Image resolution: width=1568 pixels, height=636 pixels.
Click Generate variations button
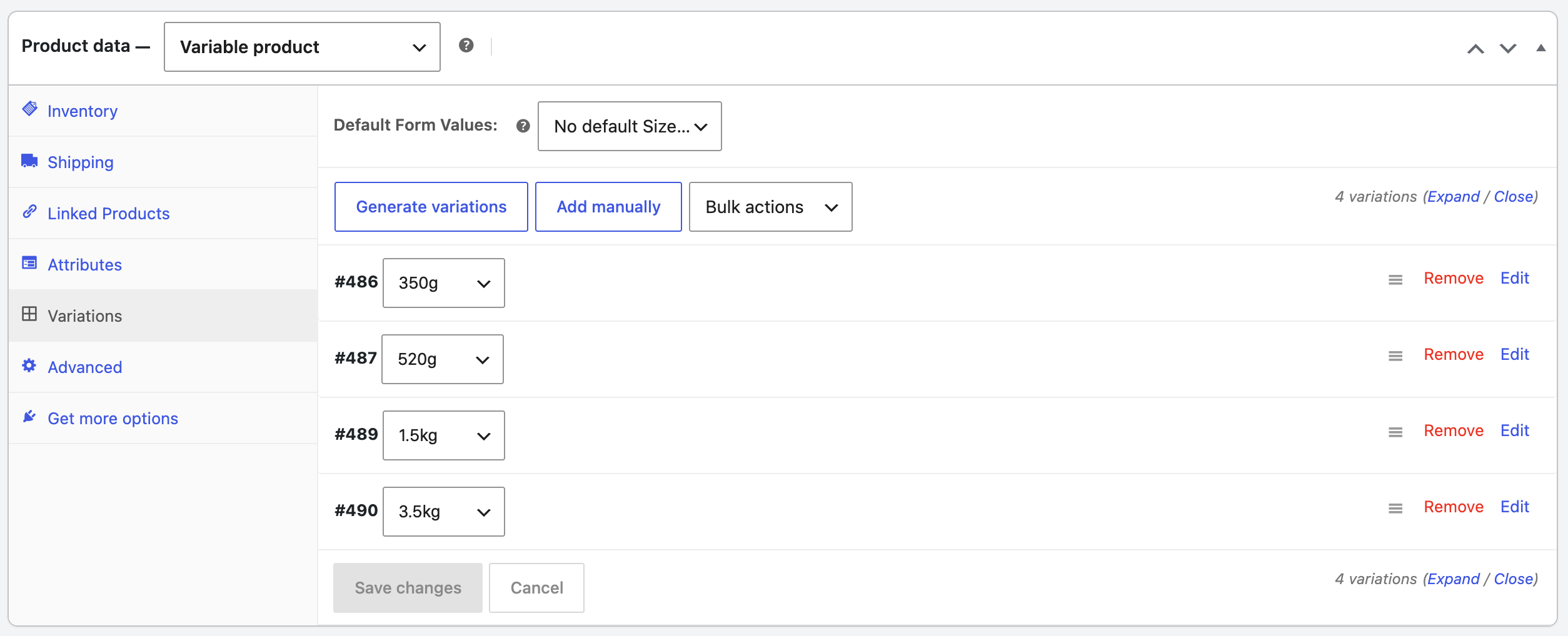[431, 207]
